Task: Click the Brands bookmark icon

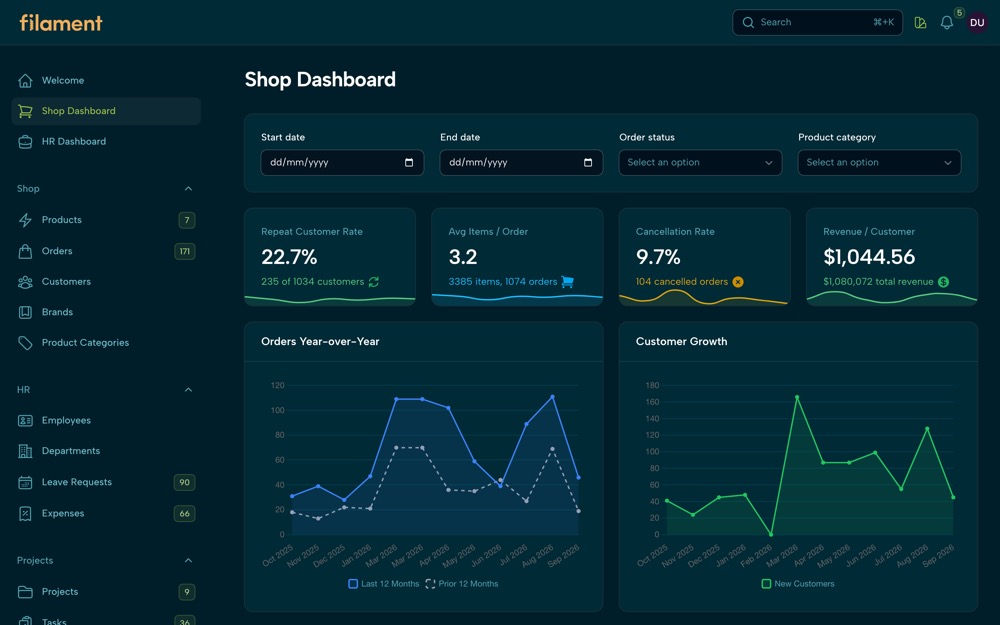Action: (x=25, y=312)
